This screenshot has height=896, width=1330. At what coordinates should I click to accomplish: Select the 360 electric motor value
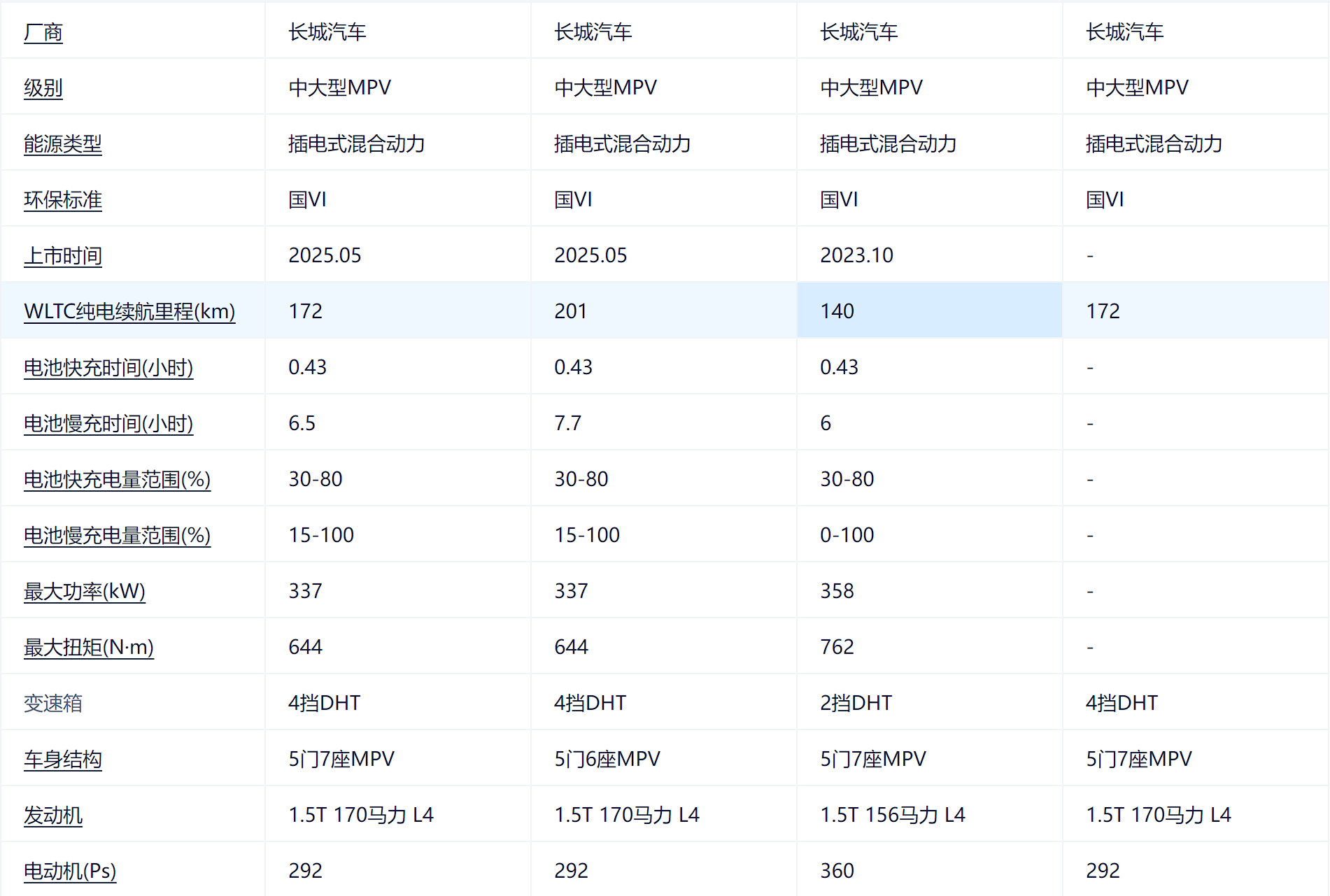[x=837, y=871]
